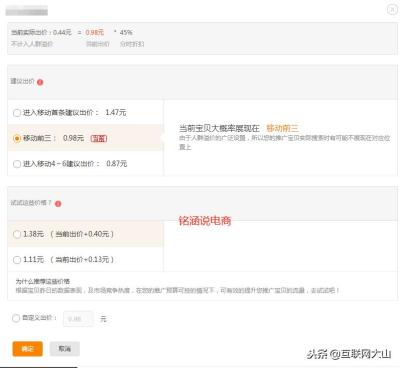This screenshot has width=400, height=368.
Task: Select the 移动前三 0.98元 radio option
Action: click(x=17, y=138)
